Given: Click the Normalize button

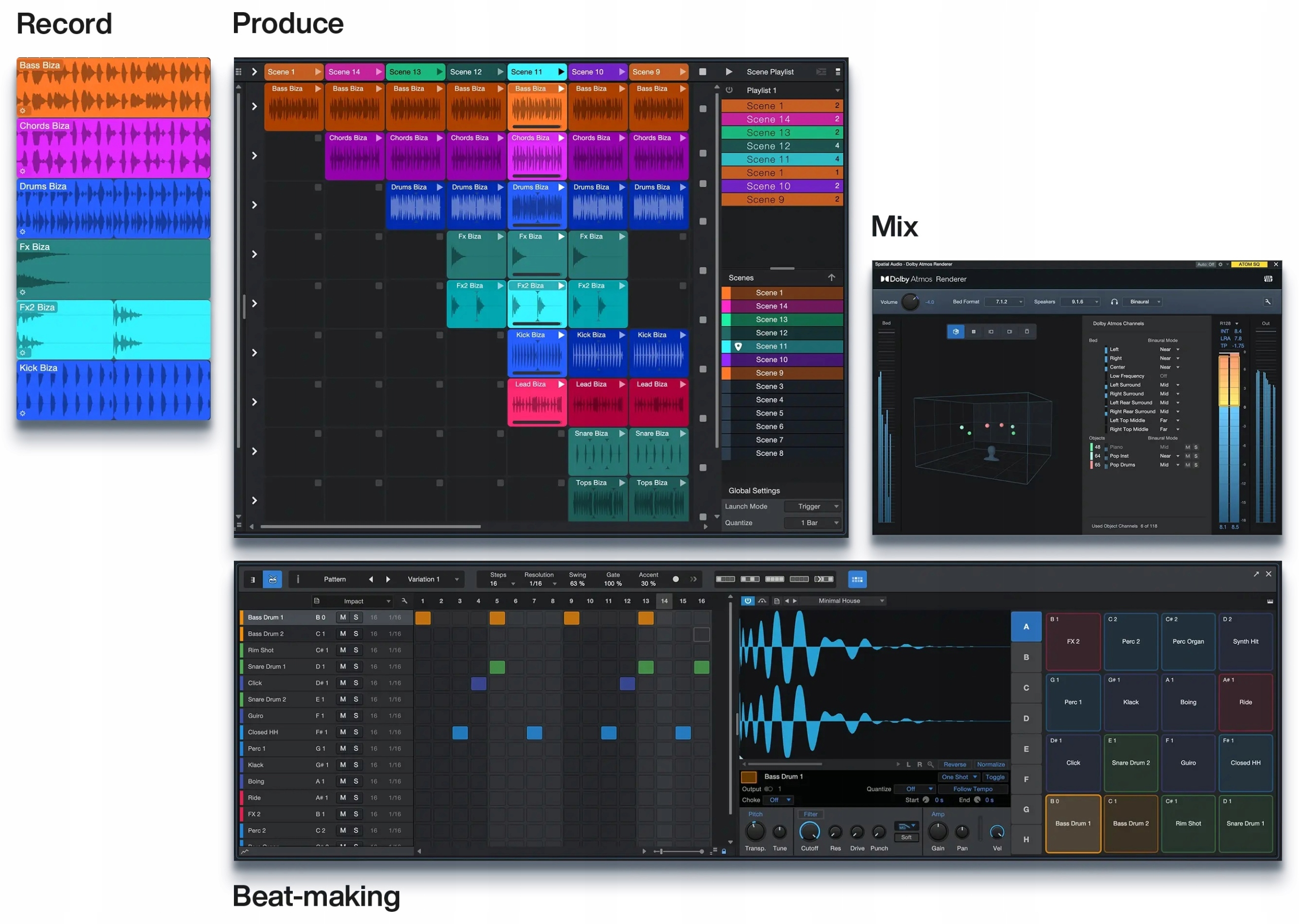Looking at the screenshot, I should [x=990, y=764].
